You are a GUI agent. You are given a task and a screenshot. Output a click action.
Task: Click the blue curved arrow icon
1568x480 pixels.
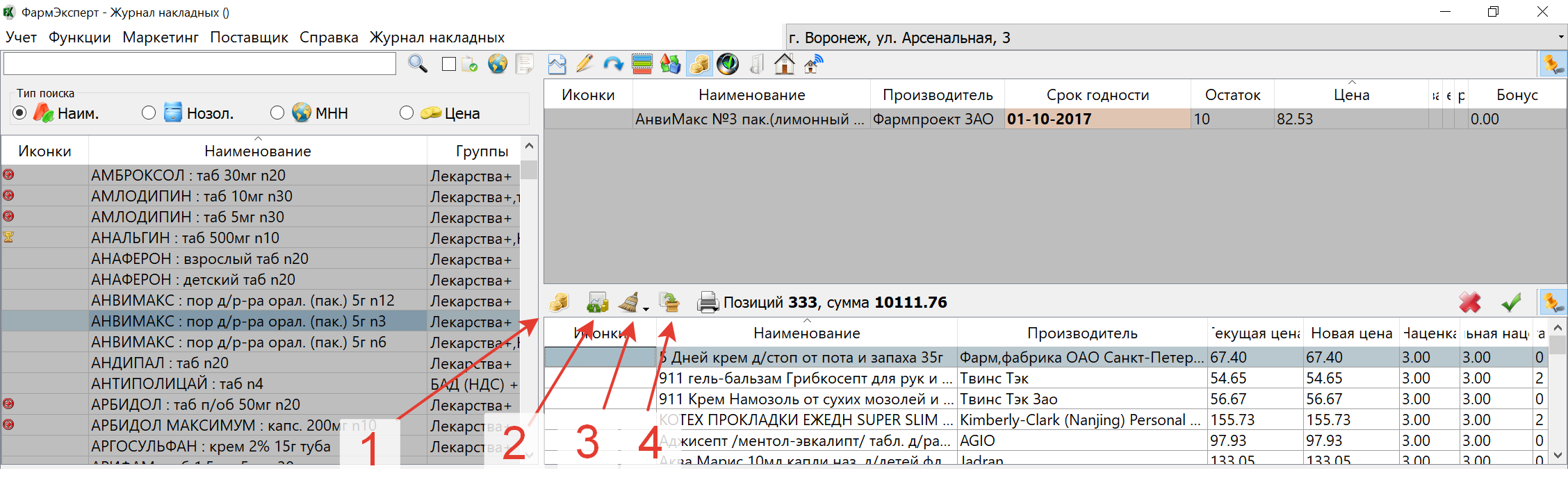tap(613, 64)
